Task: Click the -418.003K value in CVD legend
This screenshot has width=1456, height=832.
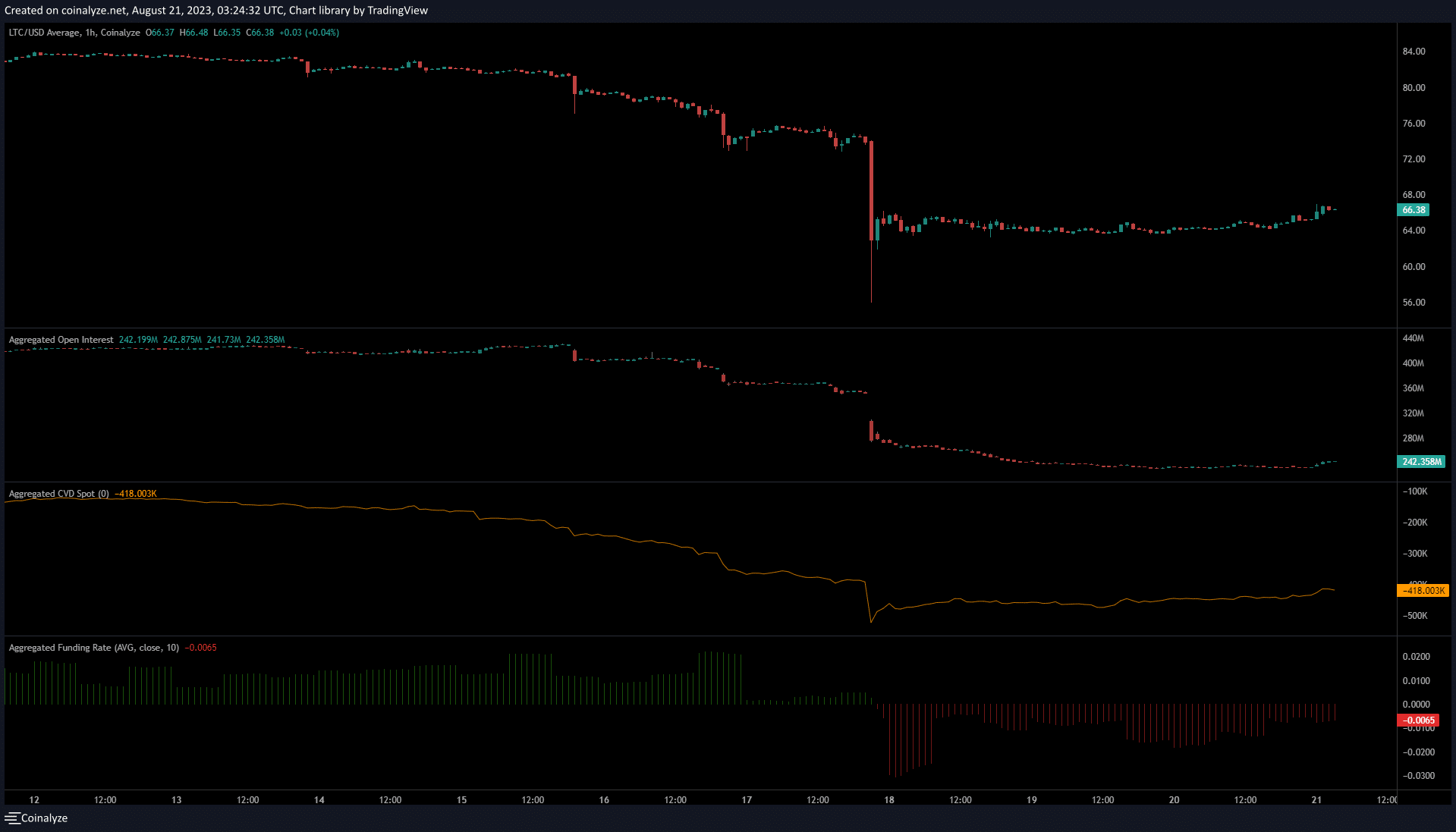Action: [x=136, y=494]
